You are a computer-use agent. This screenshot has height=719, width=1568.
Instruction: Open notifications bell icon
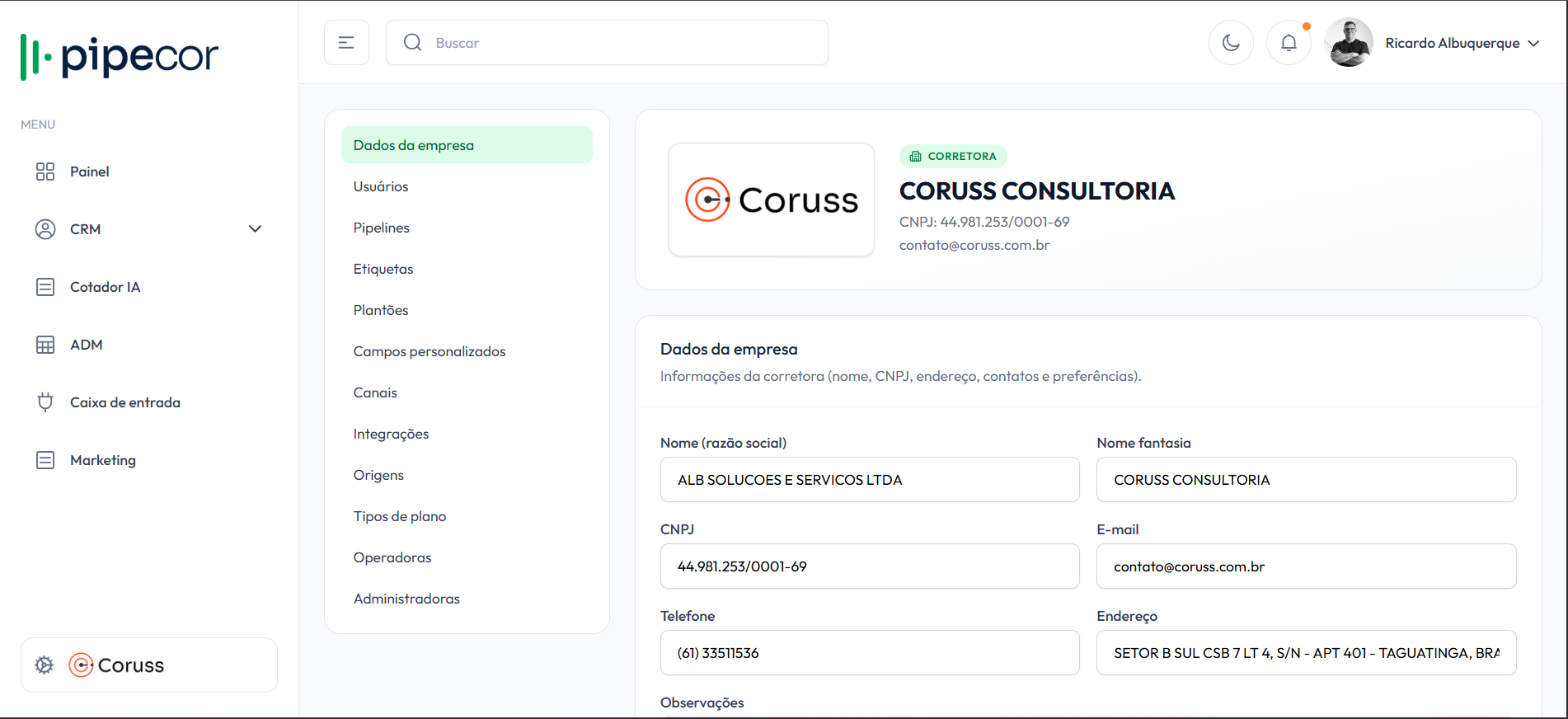(x=1289, y=43)
